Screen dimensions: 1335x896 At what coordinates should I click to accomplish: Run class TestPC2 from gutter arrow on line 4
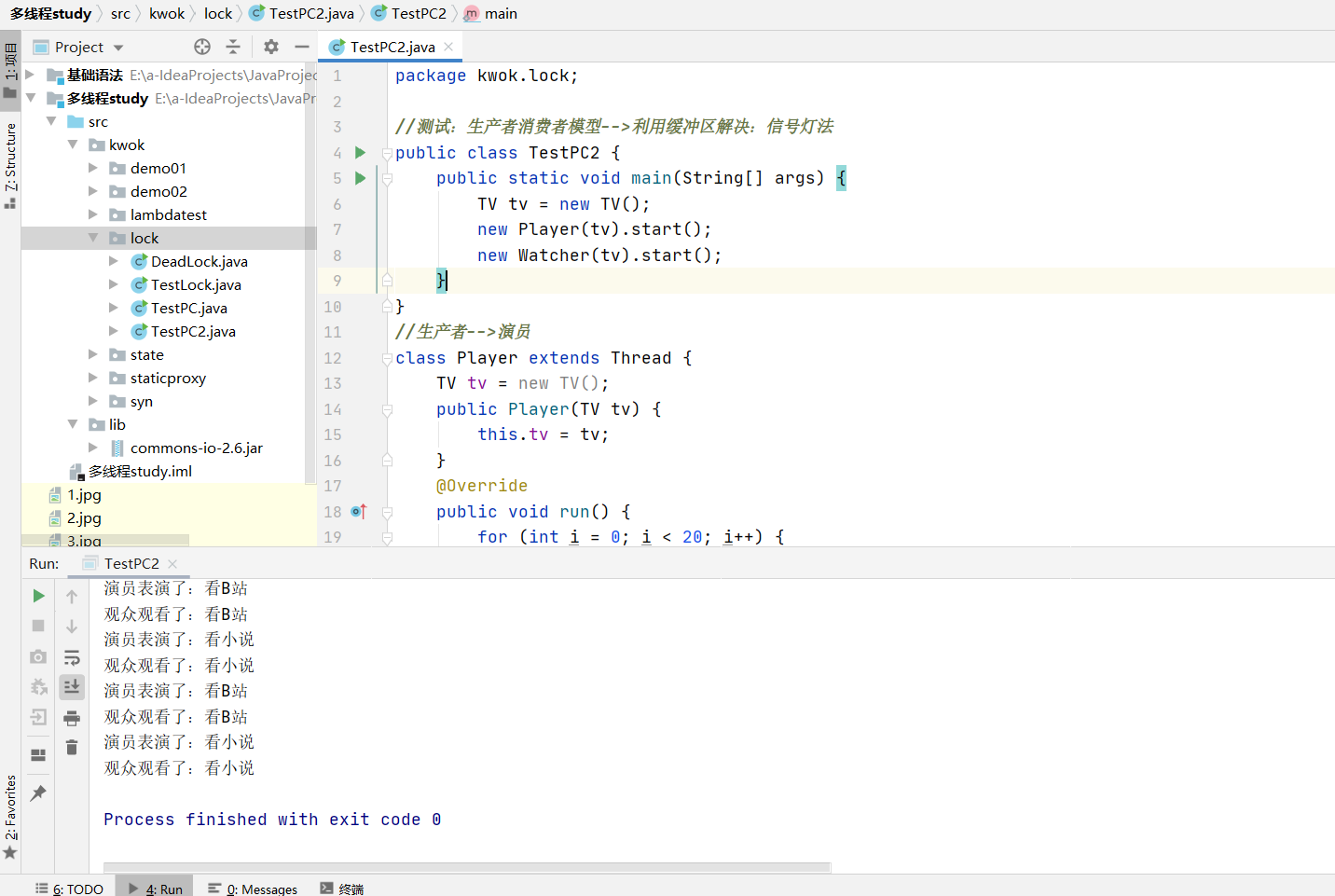pyautogui.click(x=361, y=152)
